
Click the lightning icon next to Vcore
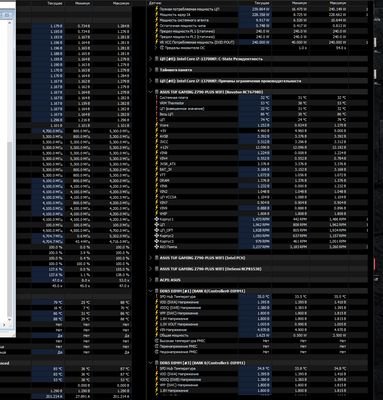157,125
